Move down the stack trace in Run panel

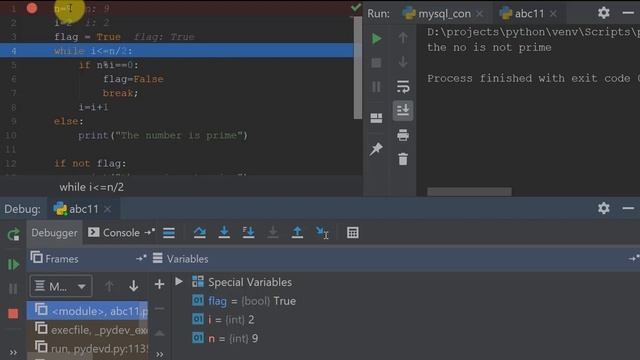pyautogui.click(x=403, y=62)
